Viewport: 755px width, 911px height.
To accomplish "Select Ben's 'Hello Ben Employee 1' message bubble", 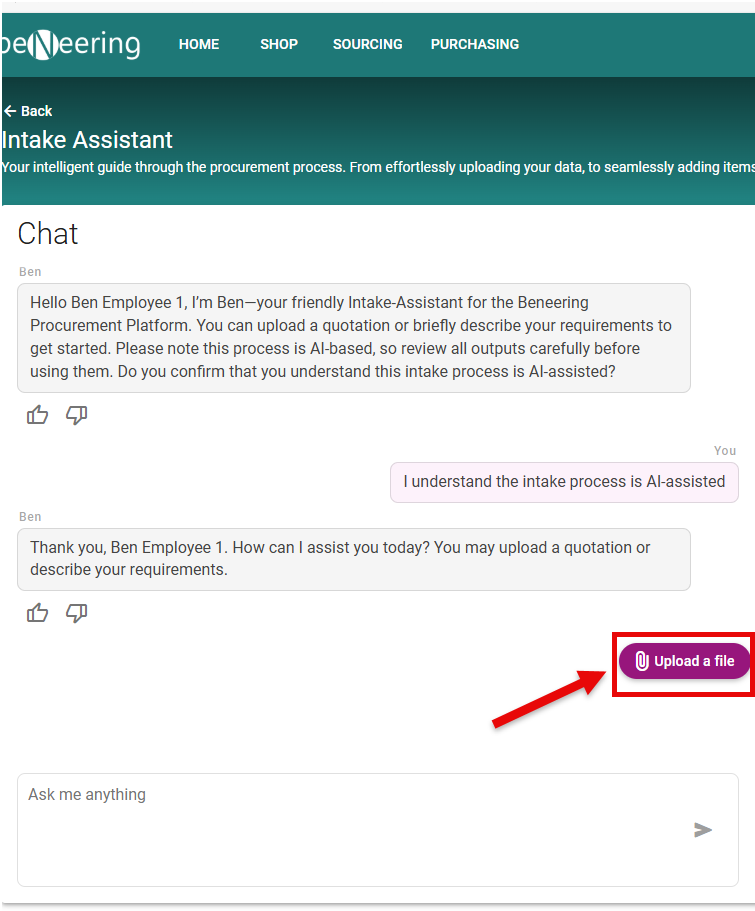I will 353,337.
